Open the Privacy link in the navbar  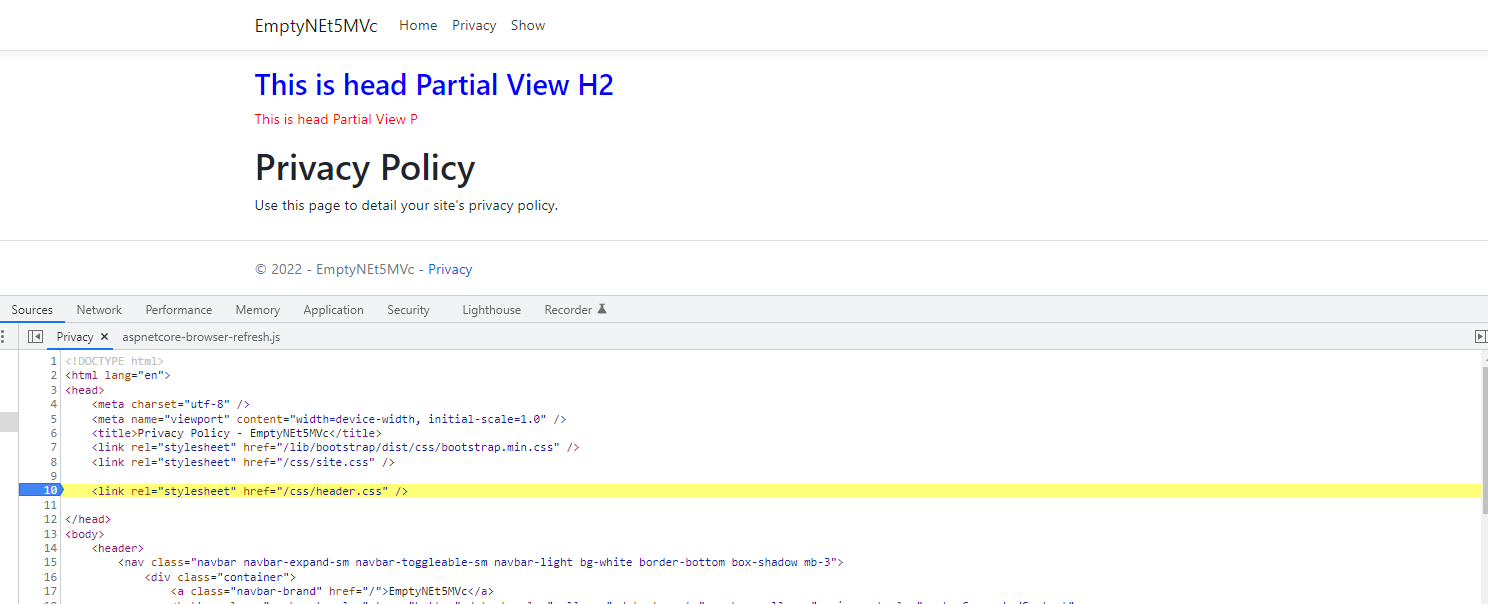pyautogui.click(x=474, y=25)
